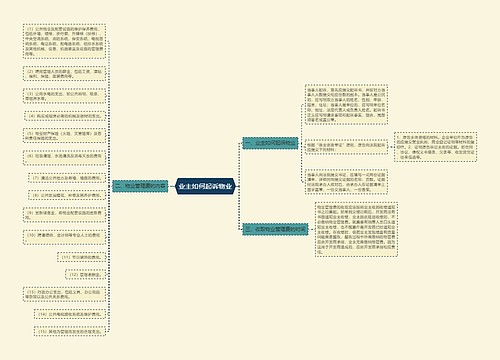
Task: Click the leaf node numbered (4)
Action: tap(65, 116)
